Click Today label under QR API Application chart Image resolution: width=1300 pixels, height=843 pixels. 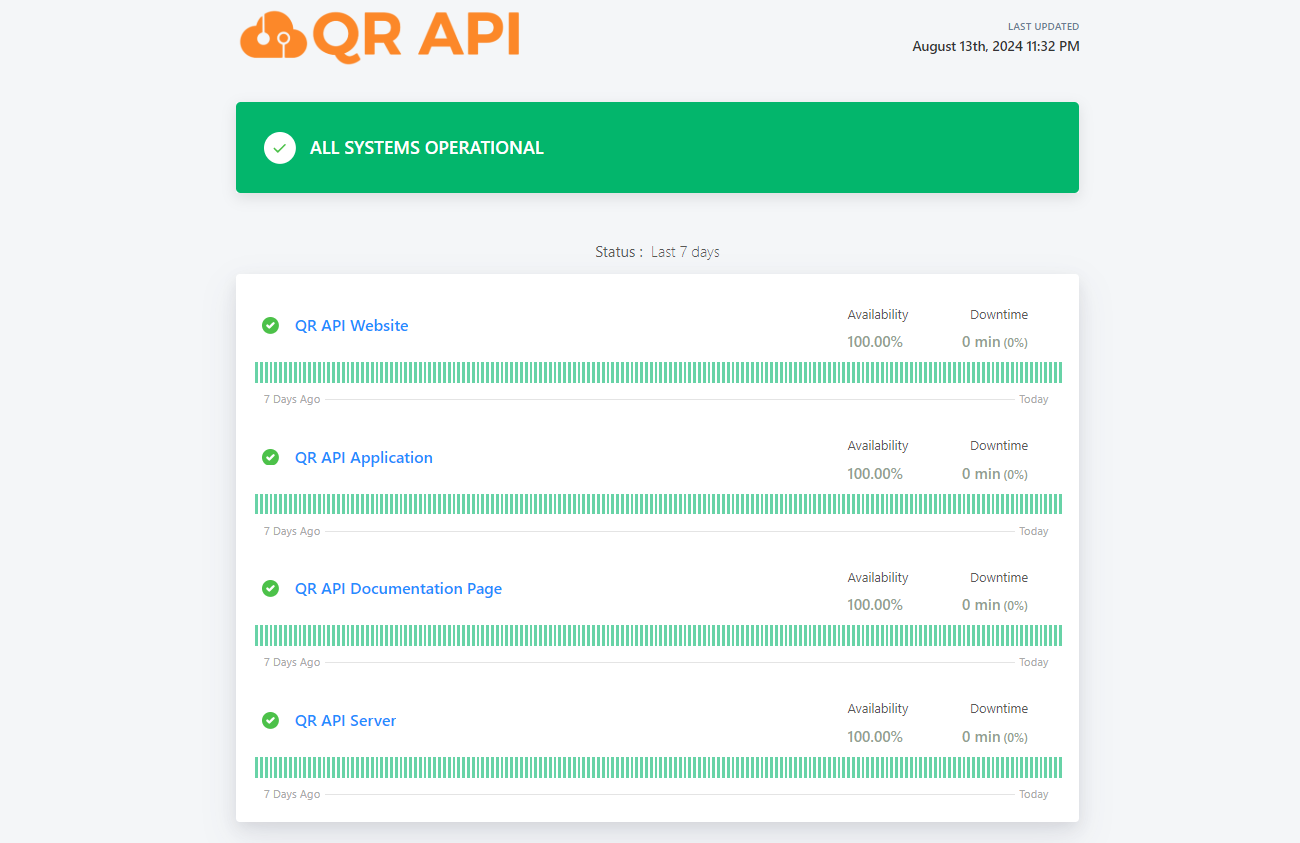tap(1034, 531)
